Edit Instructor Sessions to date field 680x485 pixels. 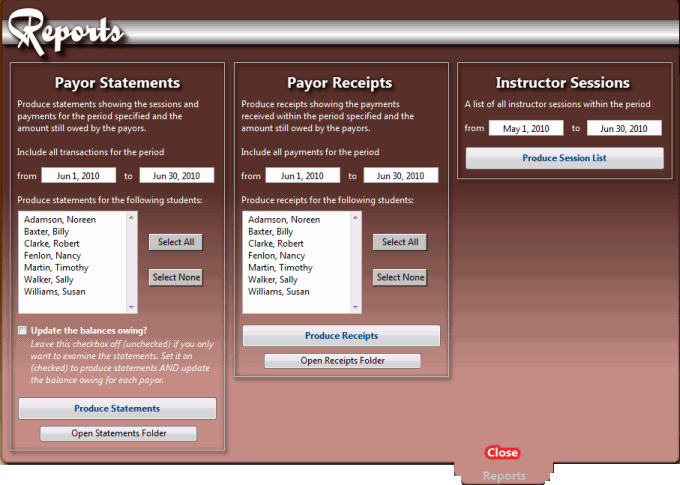(x=624, y=128)
